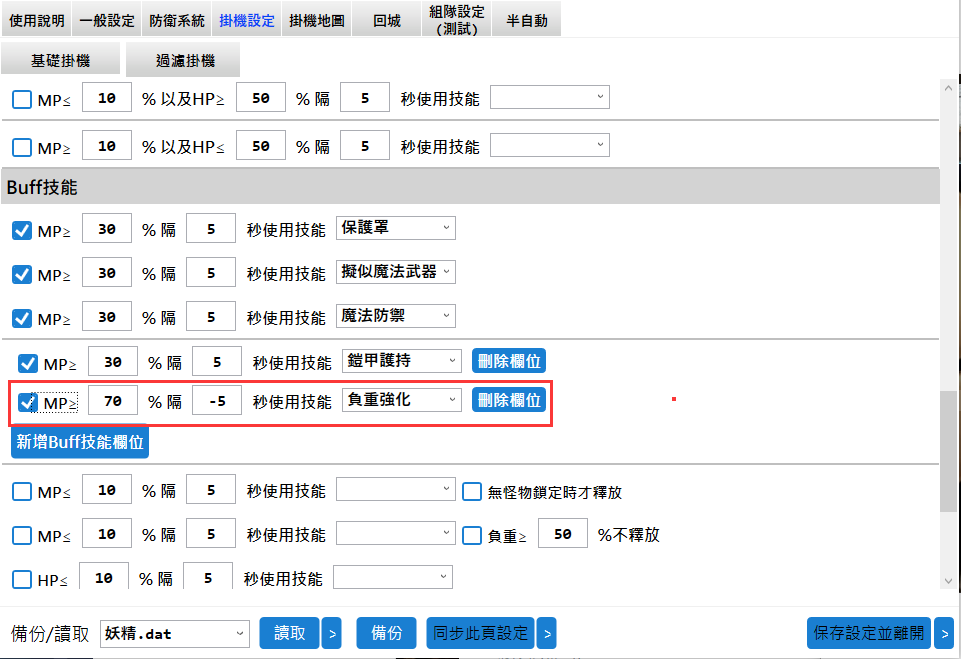Enable the 負重≥ 不釋放 checkbox
The image size is (961, 659).
[471, 535]
